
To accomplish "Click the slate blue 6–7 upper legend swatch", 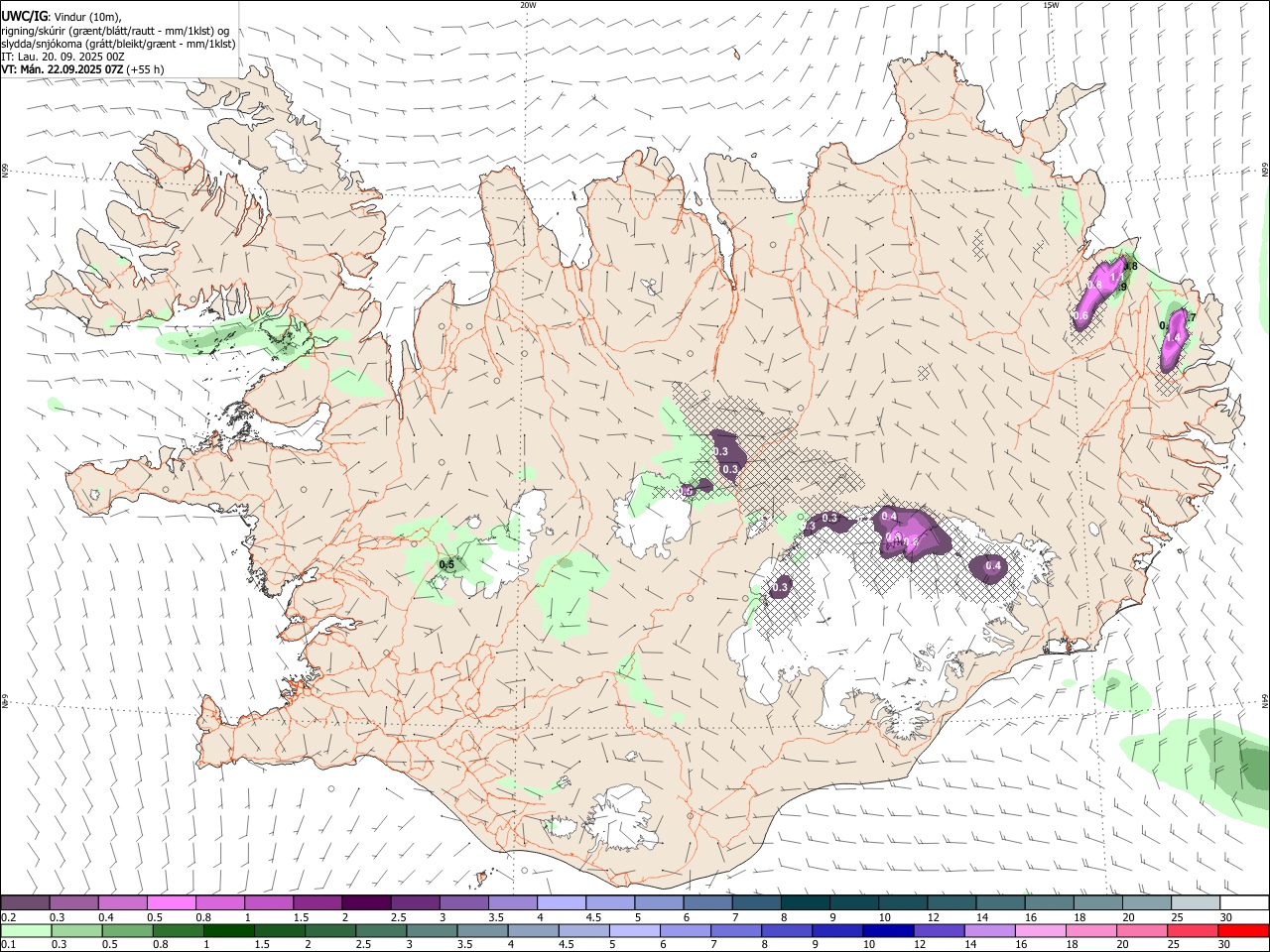I will click(708, 902).
